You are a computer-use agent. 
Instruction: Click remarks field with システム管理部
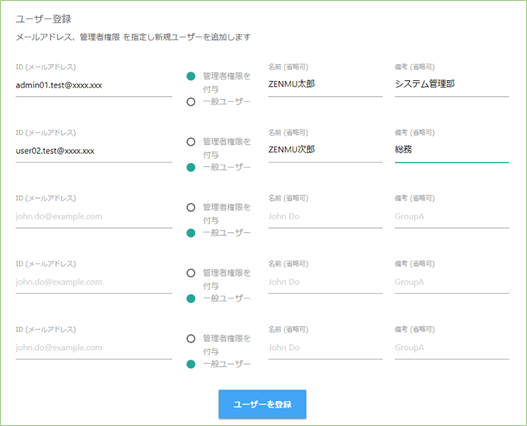pyautogui.click(x=452, y=84)
